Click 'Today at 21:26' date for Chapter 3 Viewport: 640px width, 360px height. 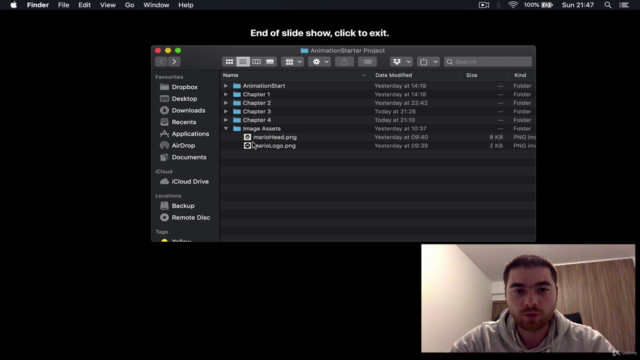pyautogui.click(x=395, y=111)
